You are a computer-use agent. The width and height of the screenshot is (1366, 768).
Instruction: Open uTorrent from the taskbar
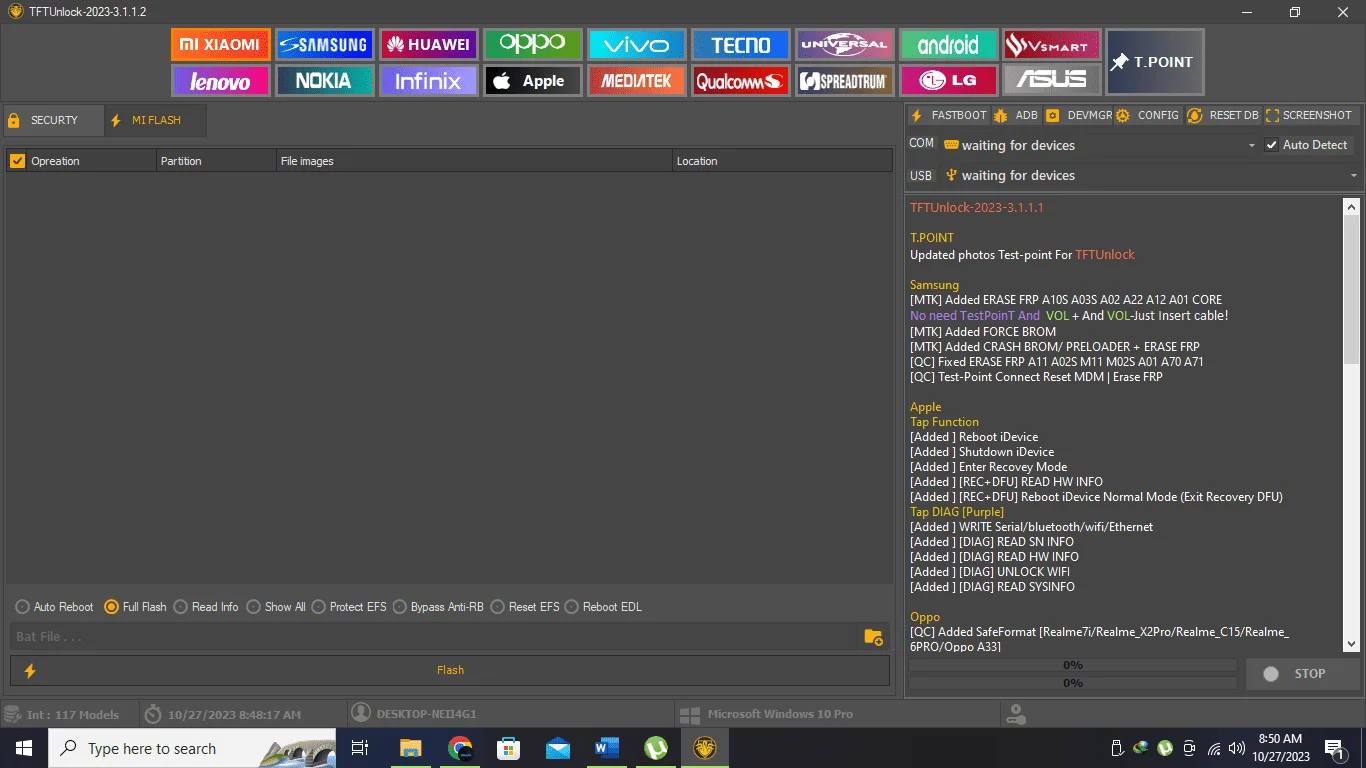point(656,748)
